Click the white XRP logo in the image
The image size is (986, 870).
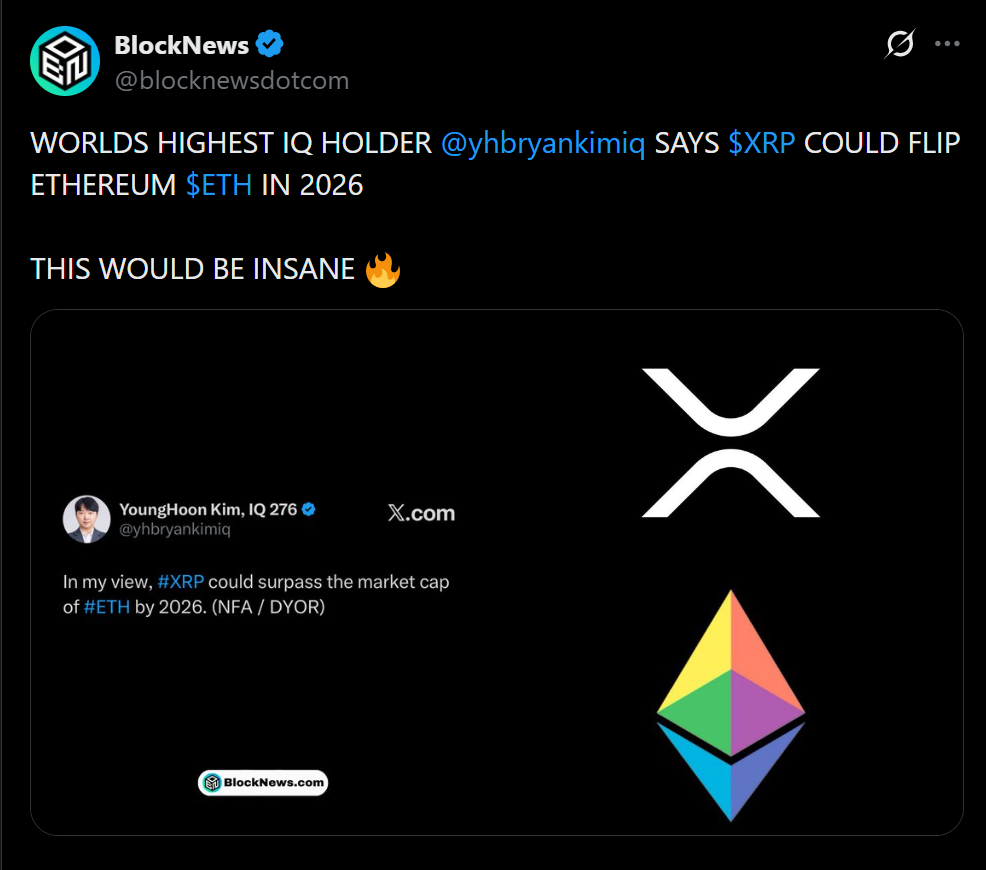[x=730, y=442]
